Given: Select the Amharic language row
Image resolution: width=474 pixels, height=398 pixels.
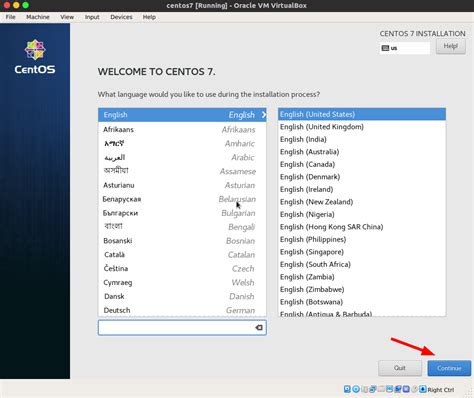Looking at the screenshot, I should coord(182,143).
